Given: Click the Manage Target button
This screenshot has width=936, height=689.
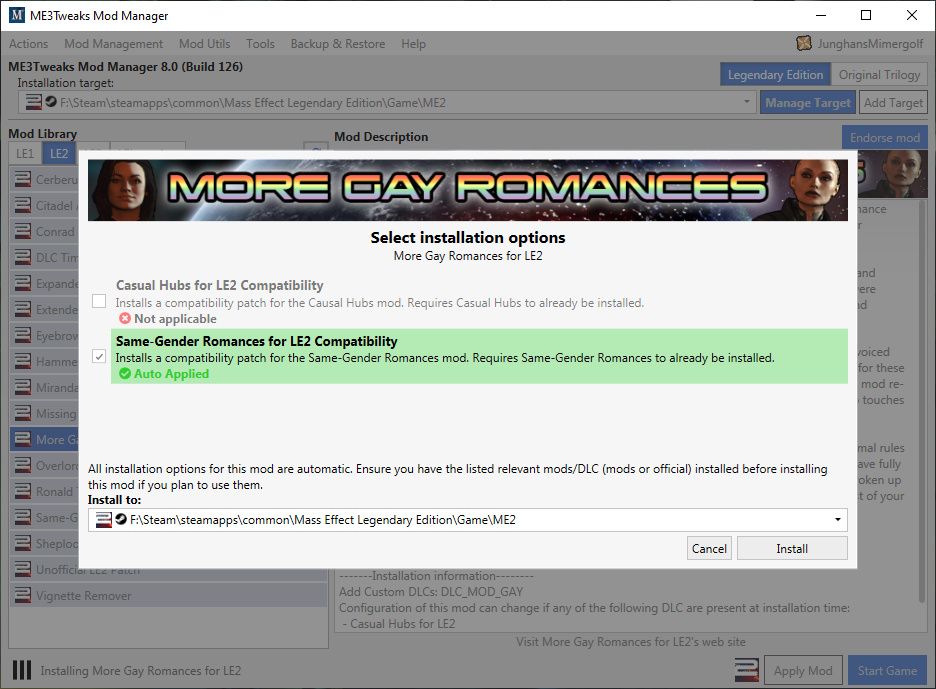Looking at the screenshot, I should (x=808, y=103).
